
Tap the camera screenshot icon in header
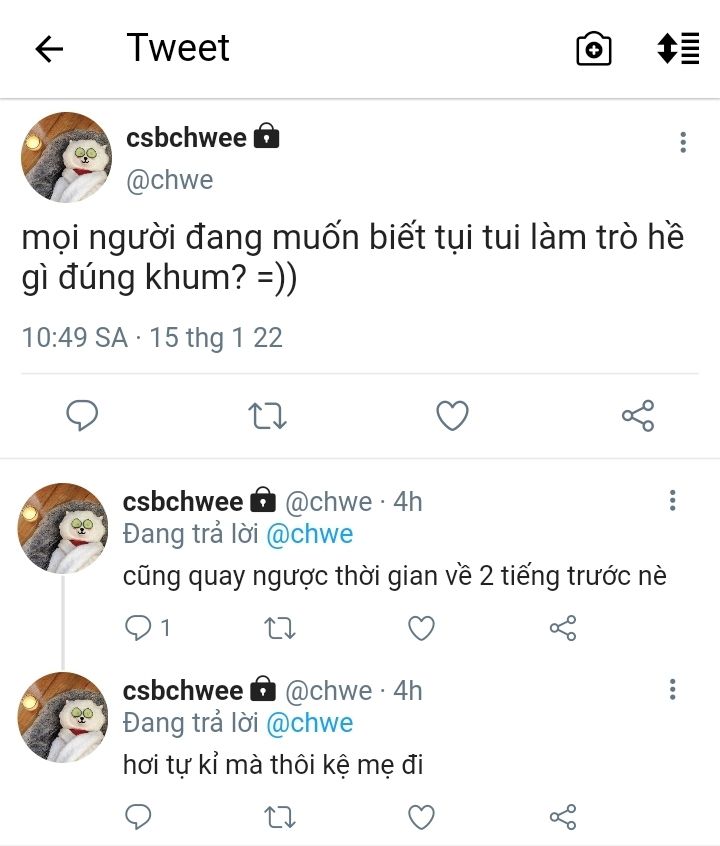[x=593, y=49]
